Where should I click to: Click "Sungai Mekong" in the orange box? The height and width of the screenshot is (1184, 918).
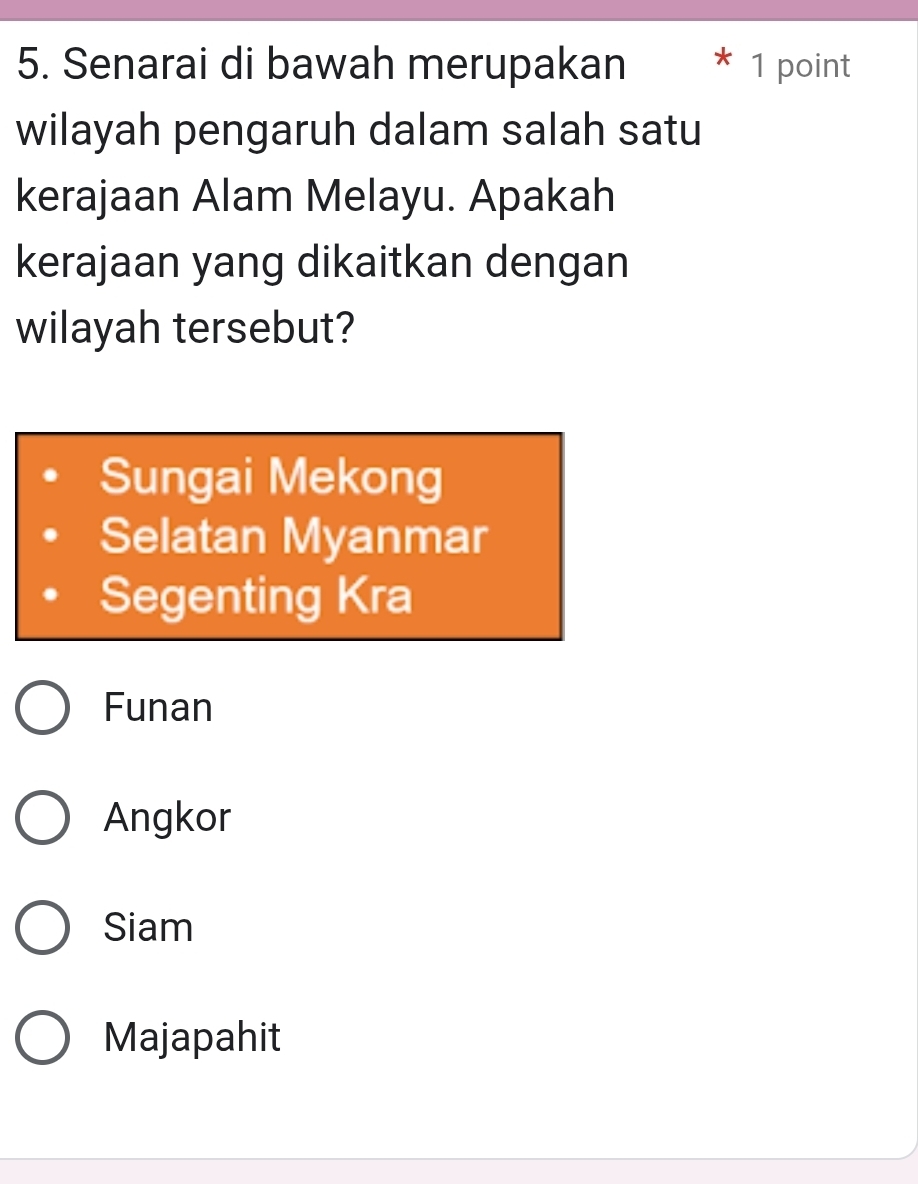point(271,477)
